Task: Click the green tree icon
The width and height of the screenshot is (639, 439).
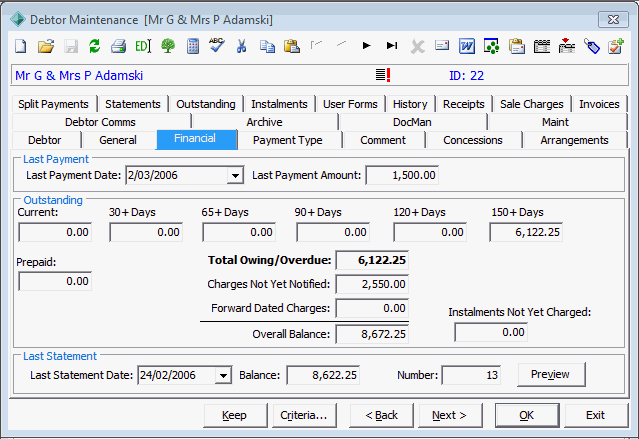Action: (168, 46)
